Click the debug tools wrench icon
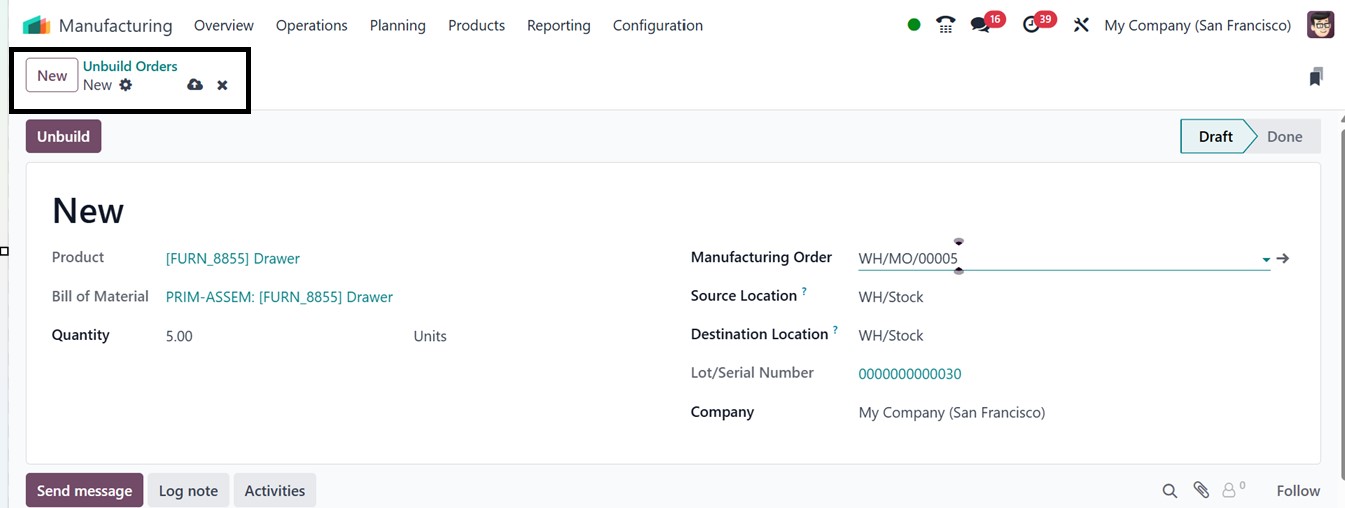Image resolution: width=1345 pixels, height=508 pixels. click(x=1081, y=25)
